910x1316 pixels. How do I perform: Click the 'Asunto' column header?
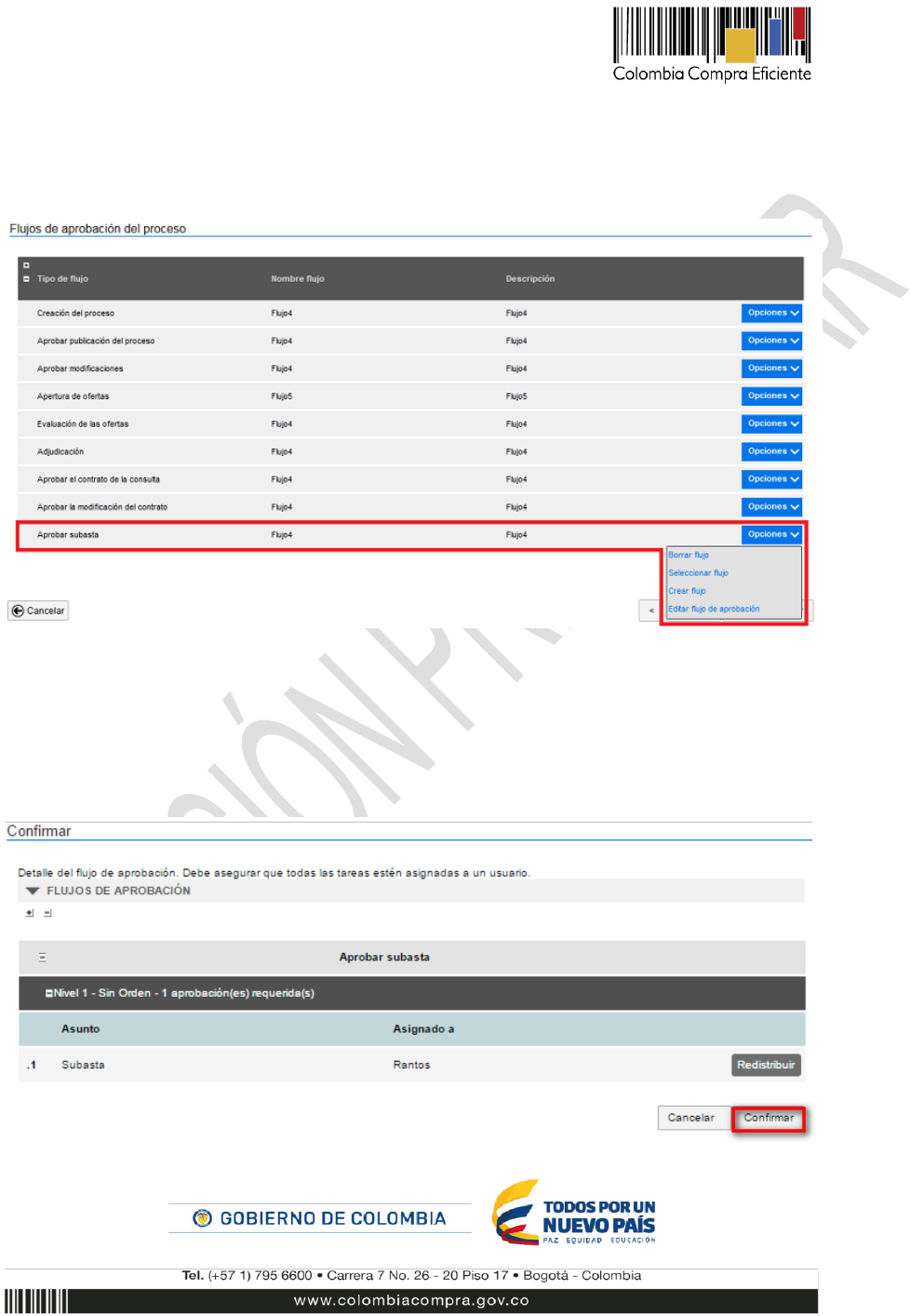[x=80, y=1028]
